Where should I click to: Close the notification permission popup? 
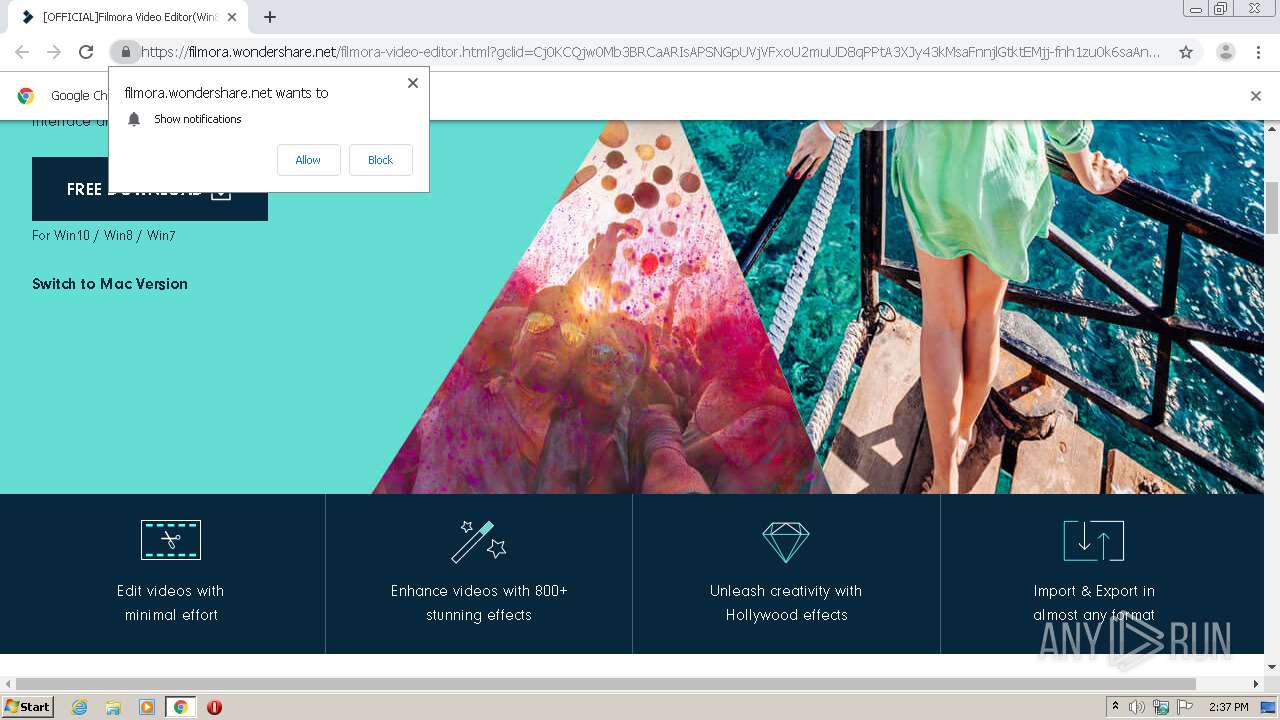point(413,83)
